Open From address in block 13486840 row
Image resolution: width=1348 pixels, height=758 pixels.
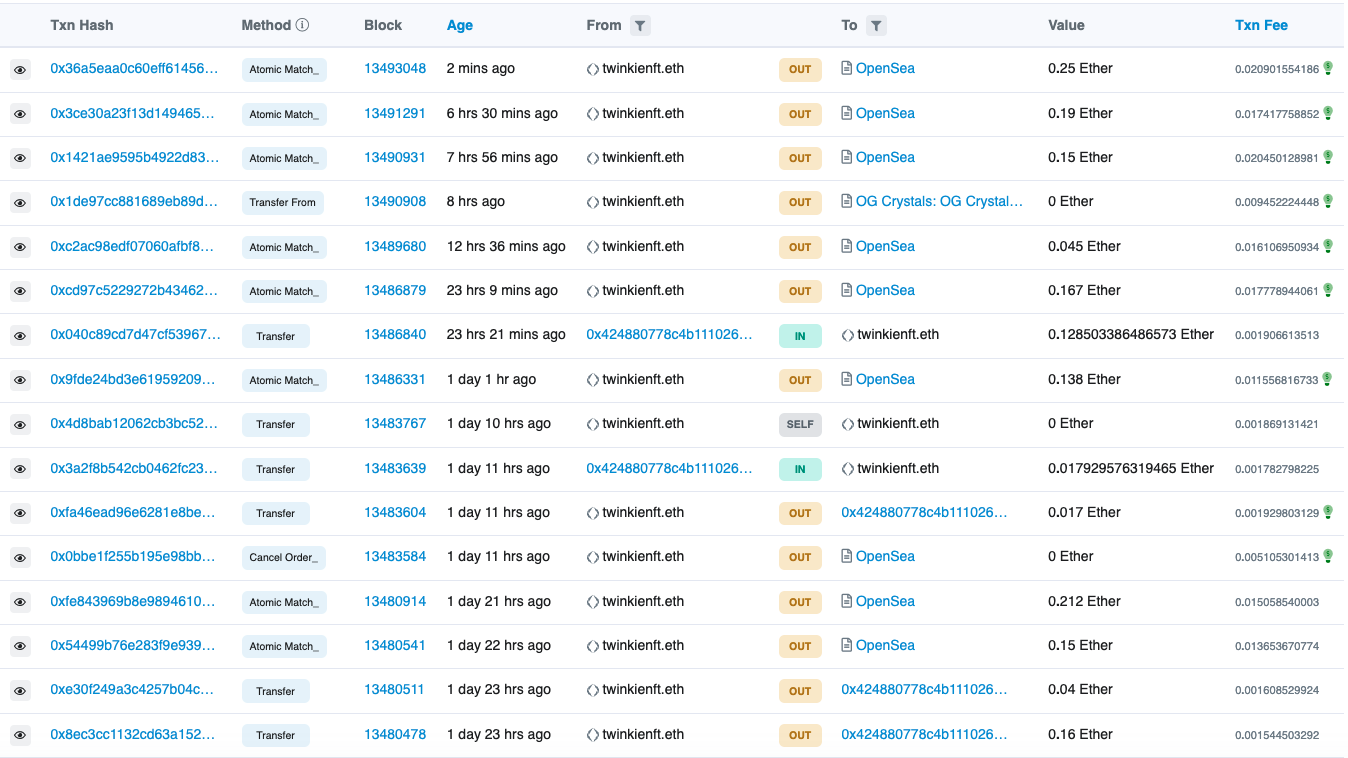[x=669, y=334]
